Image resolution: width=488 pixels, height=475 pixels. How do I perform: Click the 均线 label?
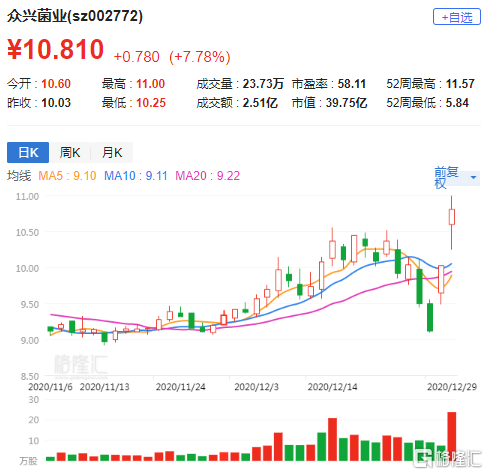point(19,176)
